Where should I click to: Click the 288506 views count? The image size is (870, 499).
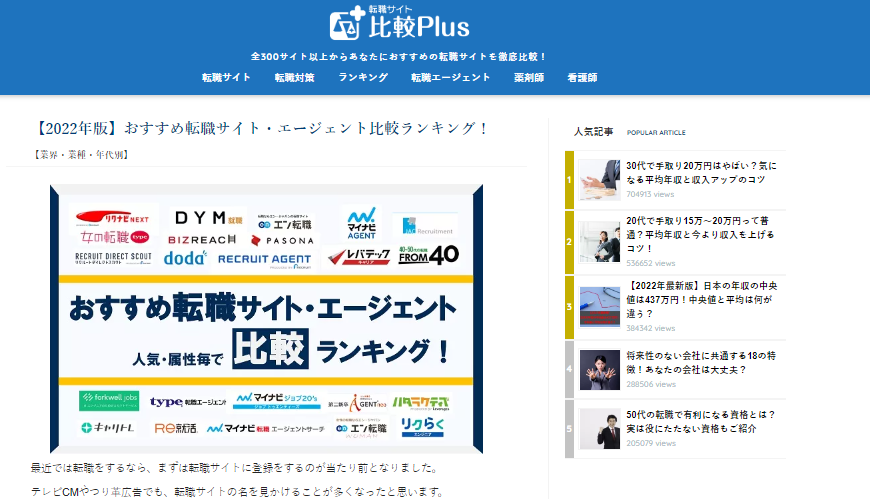point(651,384)
